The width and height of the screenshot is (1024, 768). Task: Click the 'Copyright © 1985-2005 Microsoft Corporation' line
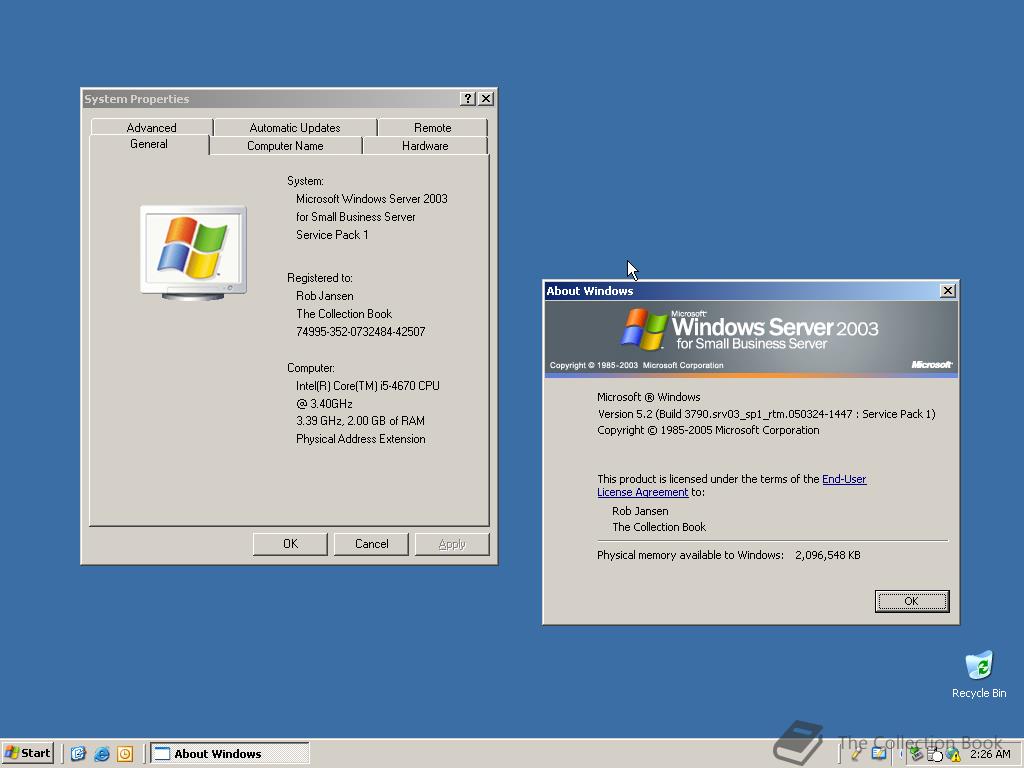(x=708, y=430)
